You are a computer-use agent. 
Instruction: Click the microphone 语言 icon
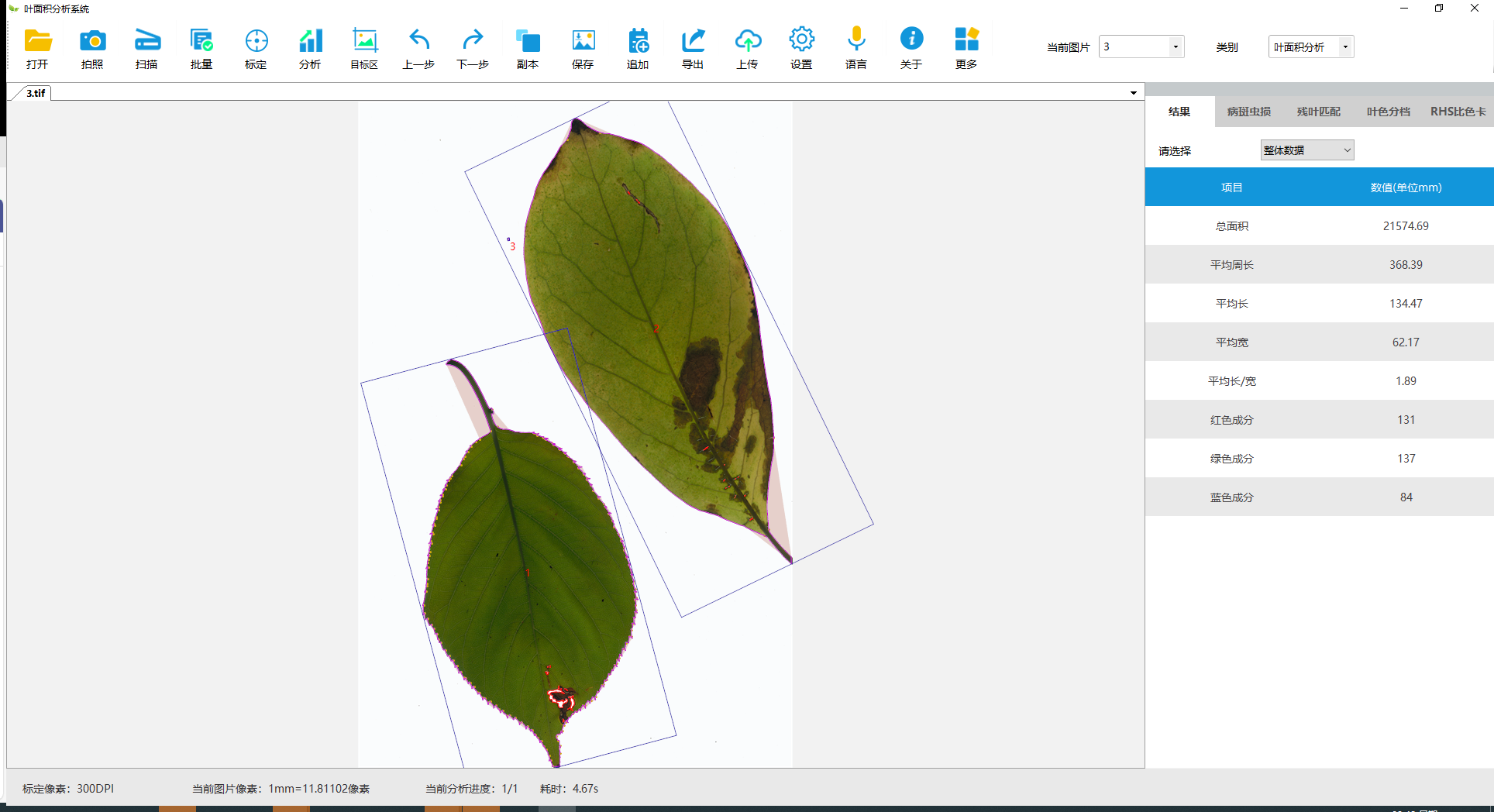[856, 41]
